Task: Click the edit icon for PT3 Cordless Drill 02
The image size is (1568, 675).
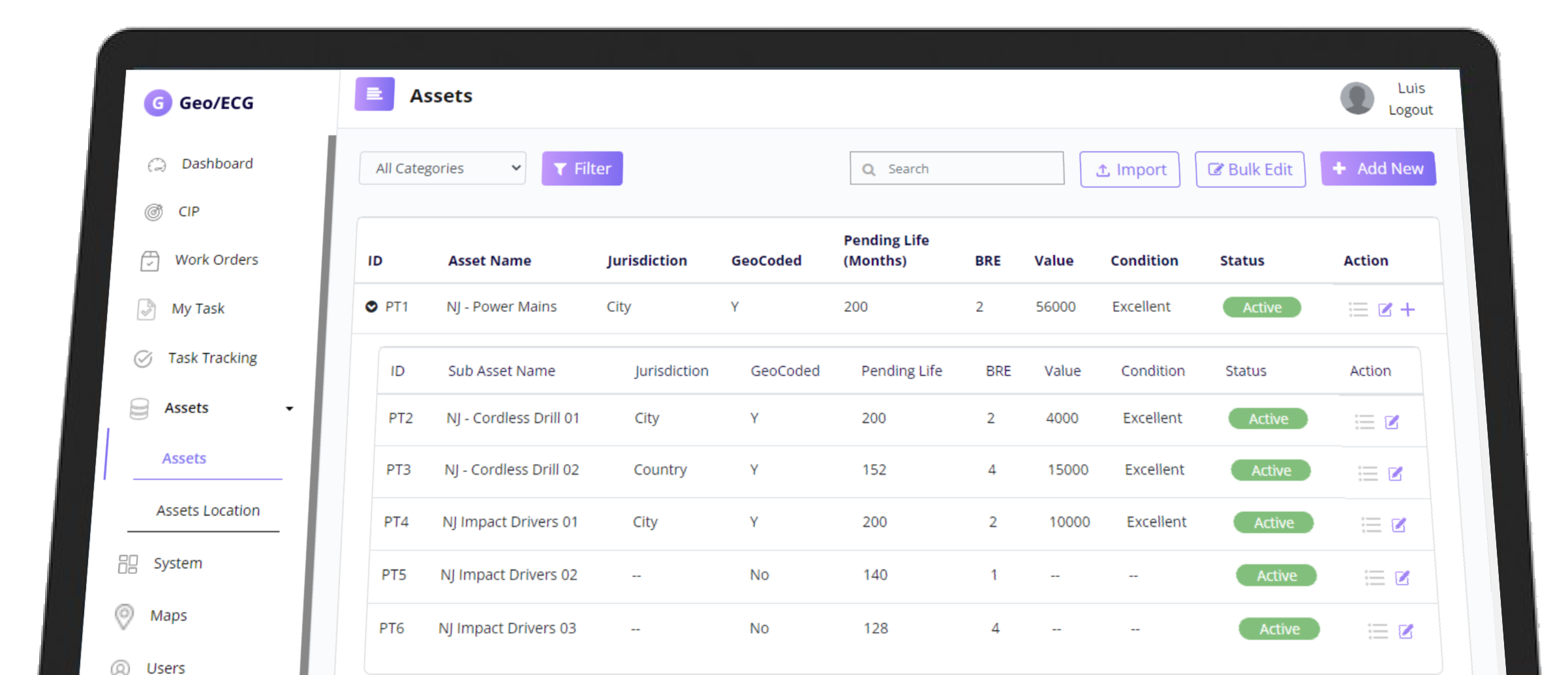Action: [x=1395, y=473]
